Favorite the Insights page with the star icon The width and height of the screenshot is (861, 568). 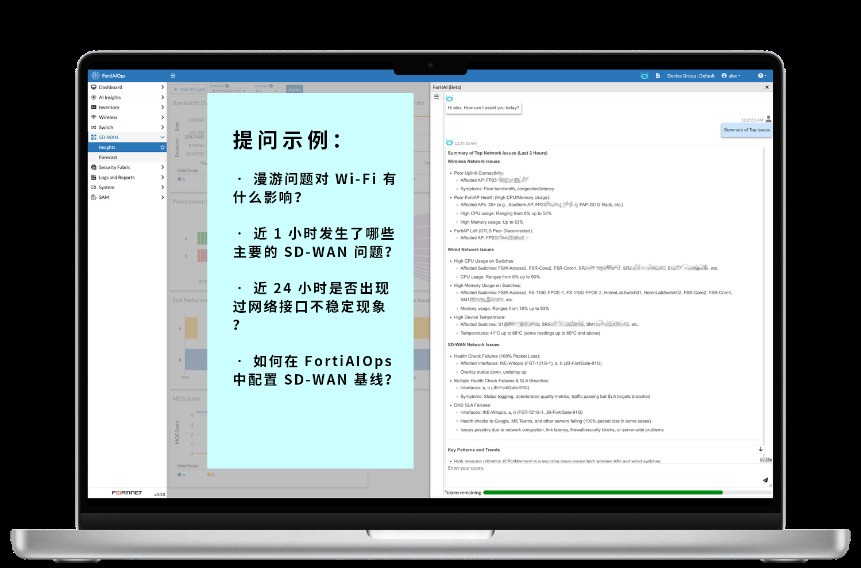(x=162, y=147)
